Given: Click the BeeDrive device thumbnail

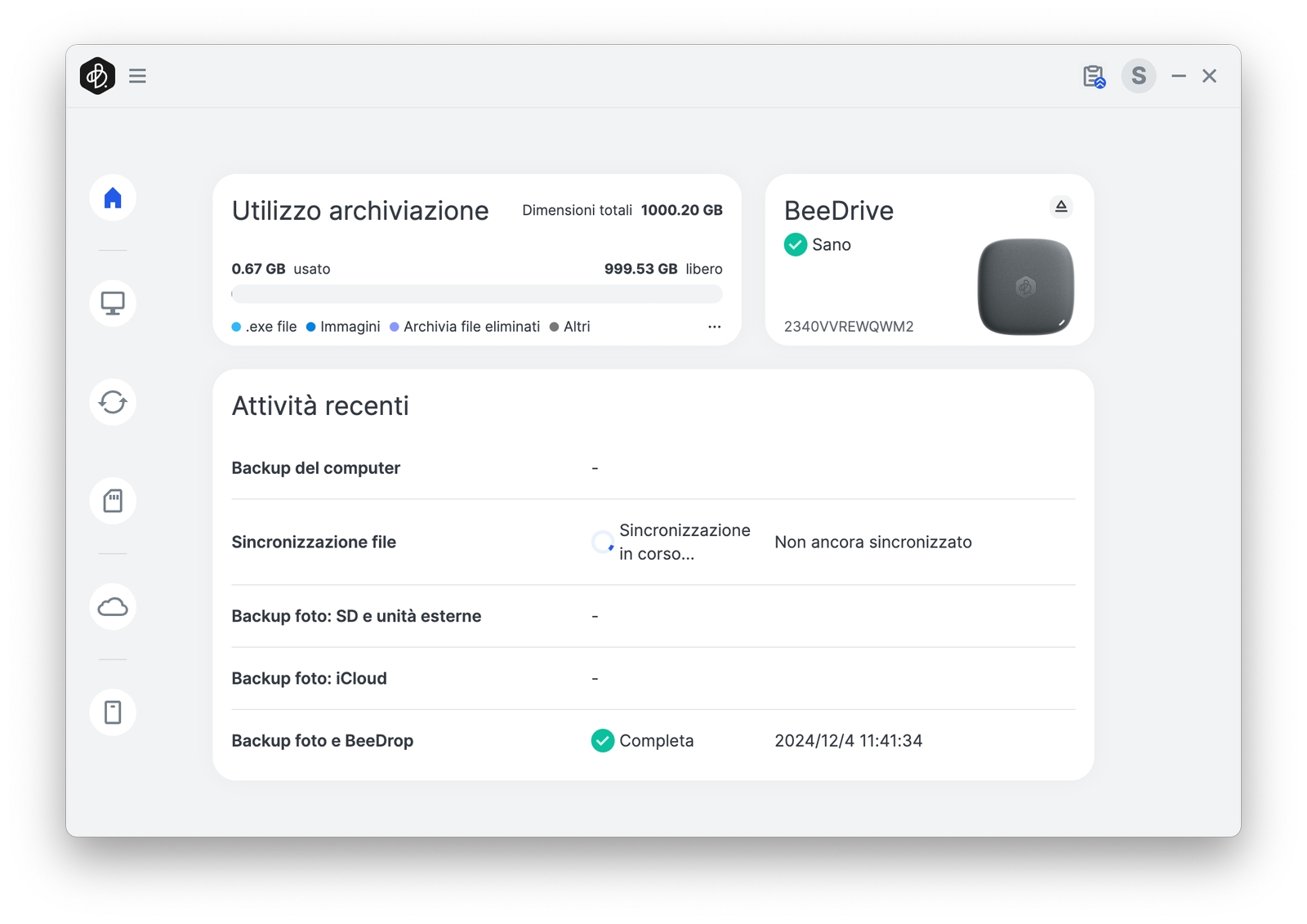Looking at the screenshot, I should click(x=1026, y=287).
